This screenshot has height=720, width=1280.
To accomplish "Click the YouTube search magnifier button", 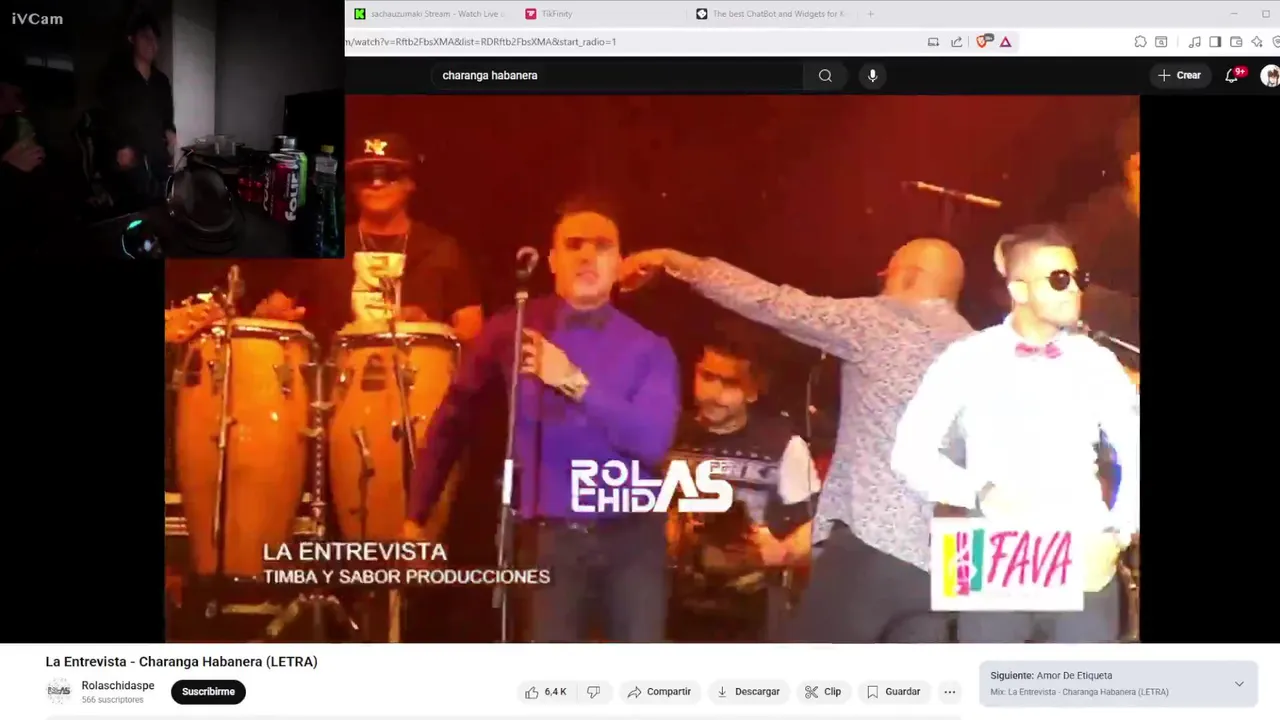I will [825, 75].
